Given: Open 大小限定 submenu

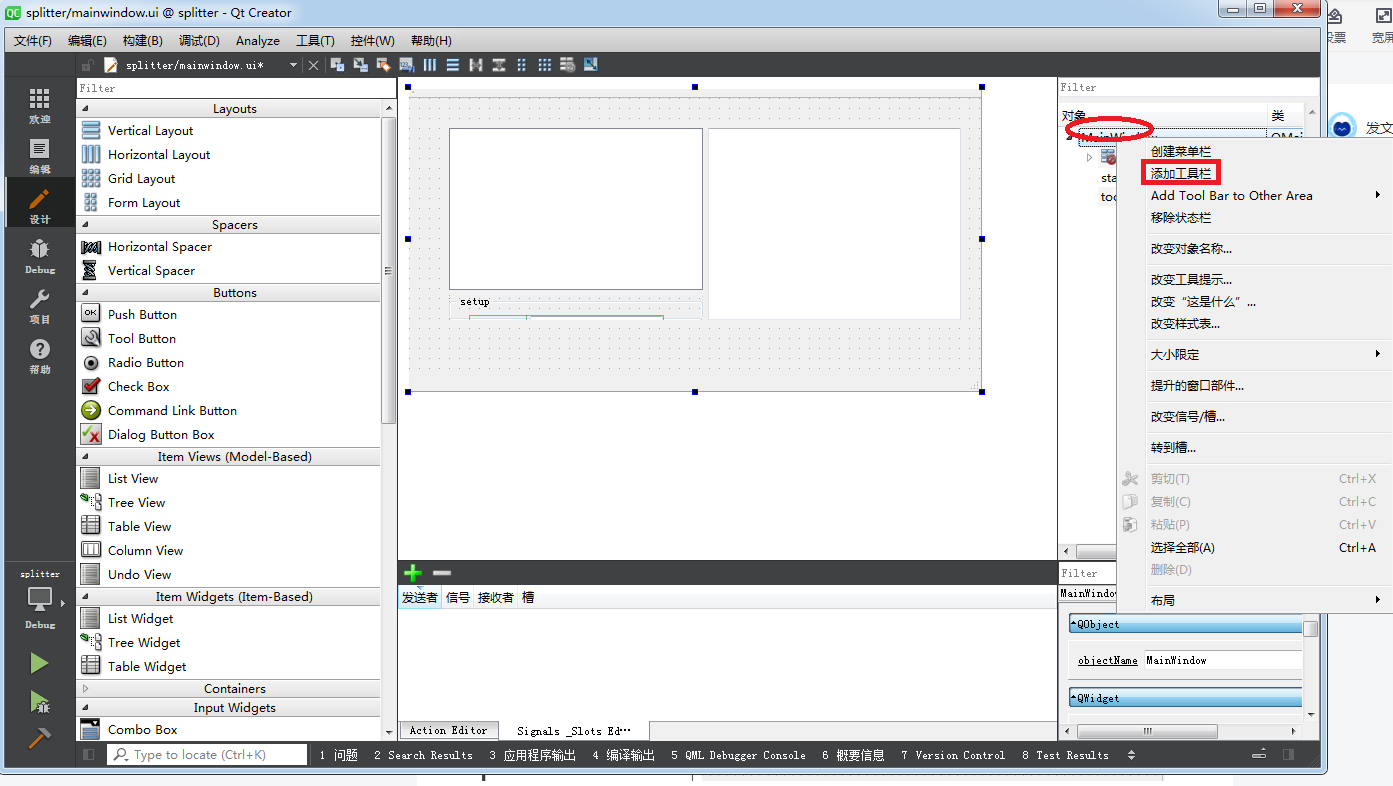Looking at the screenshot, I should pyautogui.click(x=1254, y=355).
